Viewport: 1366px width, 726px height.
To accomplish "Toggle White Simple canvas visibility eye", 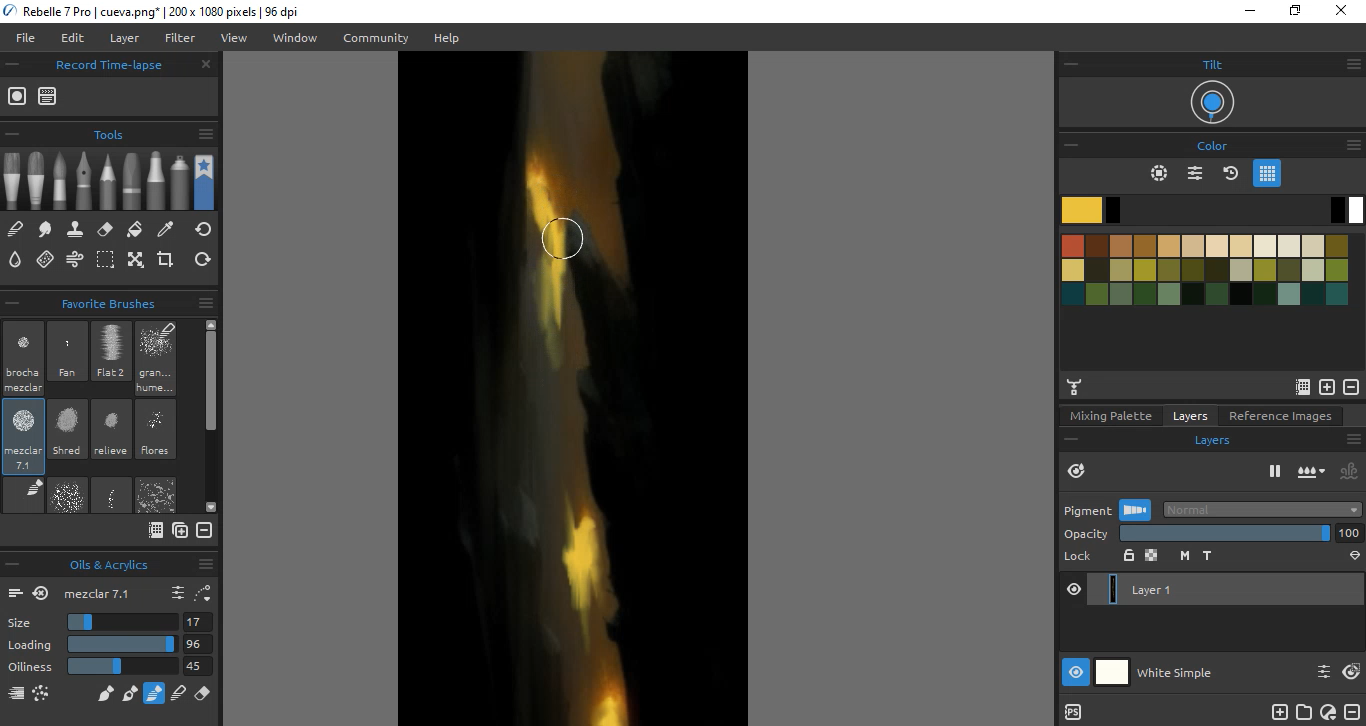I will click(1076, 672).
